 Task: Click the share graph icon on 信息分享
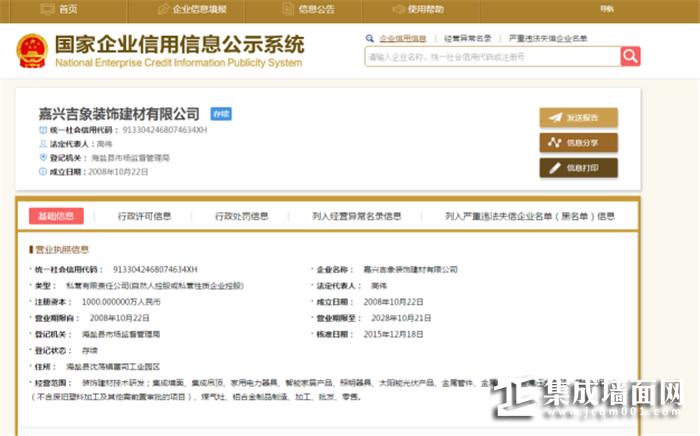(x=554, y=143)
